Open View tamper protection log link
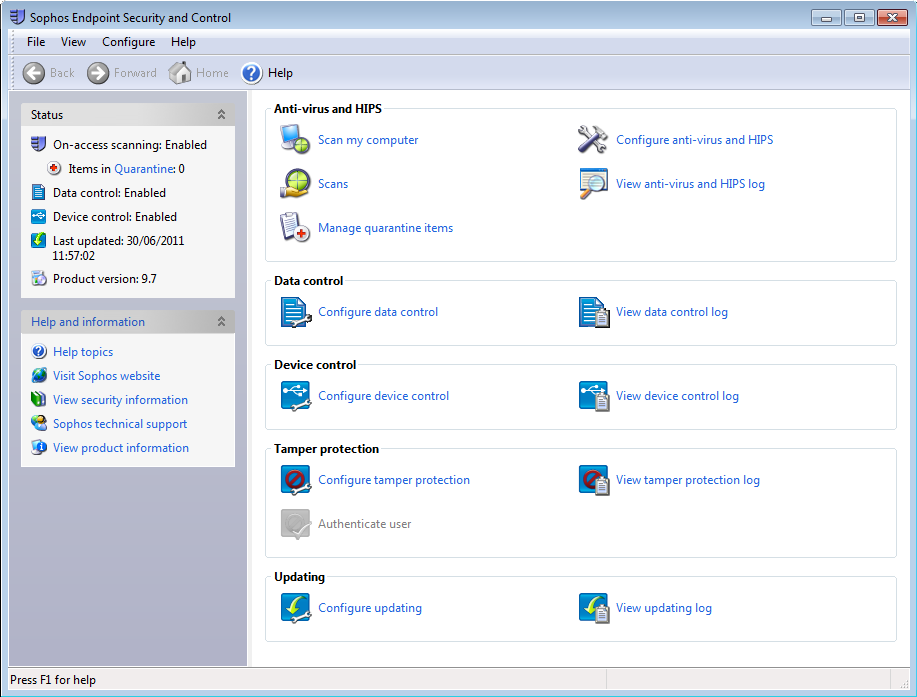917x697 pixels. pos(688,480)
